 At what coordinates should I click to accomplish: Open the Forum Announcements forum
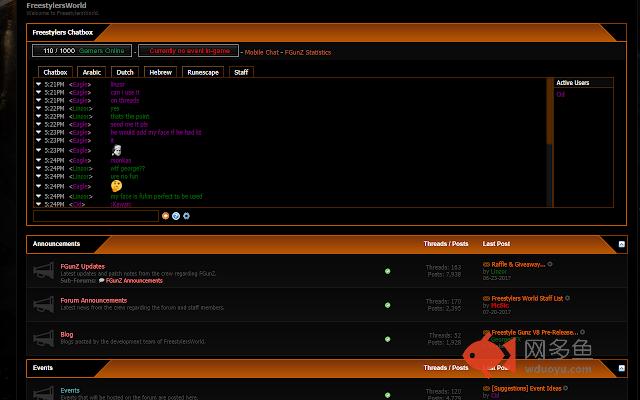(93, 300)
